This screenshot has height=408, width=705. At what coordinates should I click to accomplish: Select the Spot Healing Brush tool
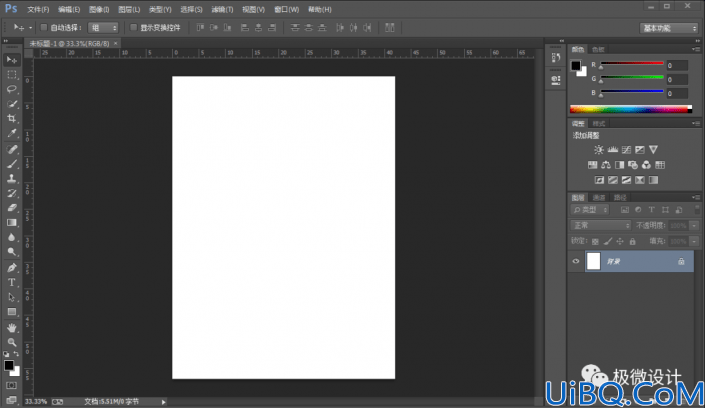(x=12, y=149)
